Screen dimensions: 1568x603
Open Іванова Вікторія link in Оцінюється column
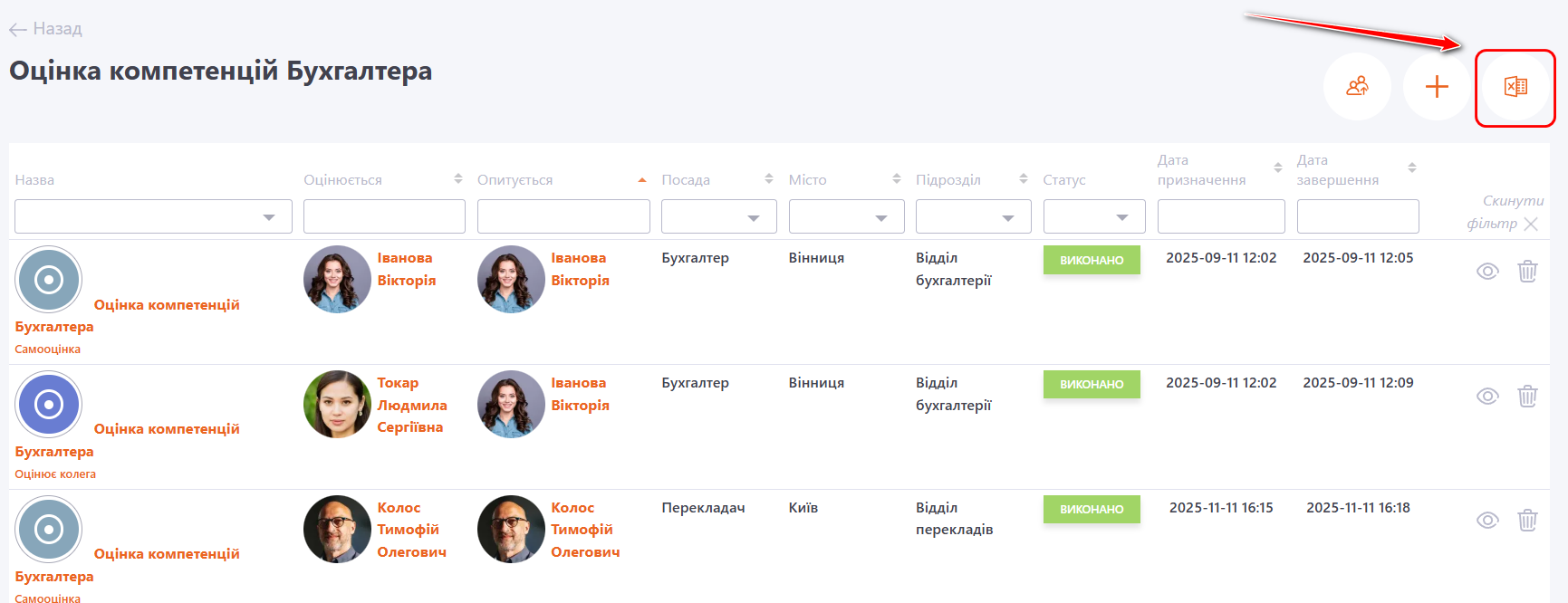point(406,269)
